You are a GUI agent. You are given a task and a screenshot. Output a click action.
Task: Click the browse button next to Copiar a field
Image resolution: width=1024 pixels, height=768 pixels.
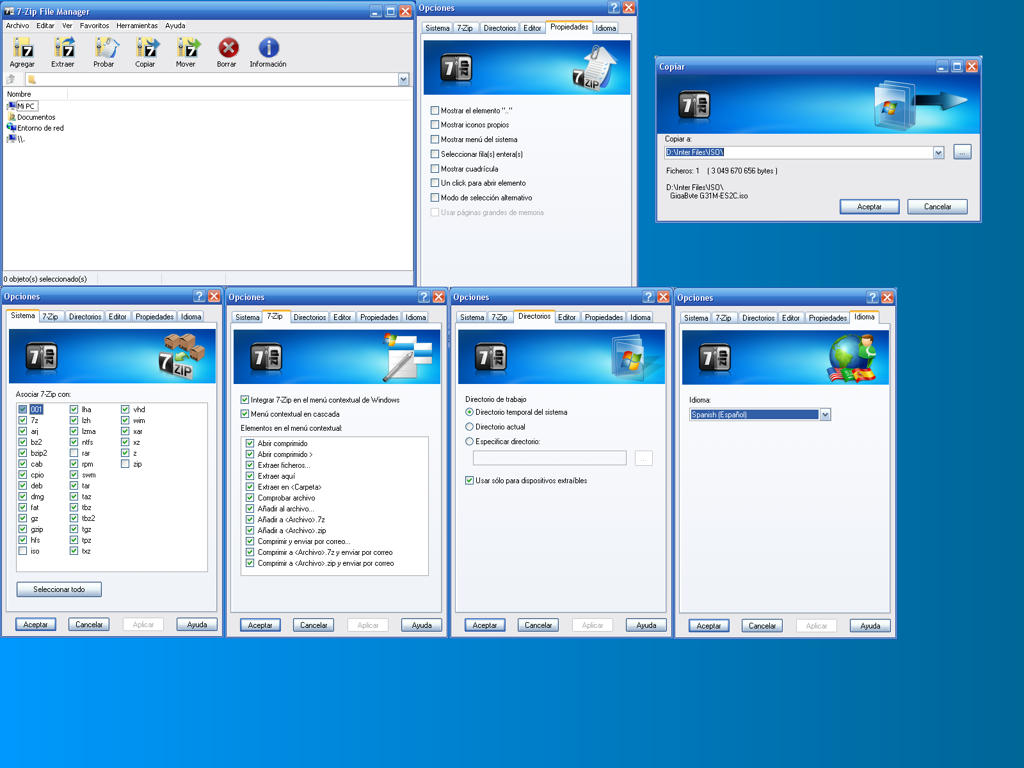pos(962,152)
